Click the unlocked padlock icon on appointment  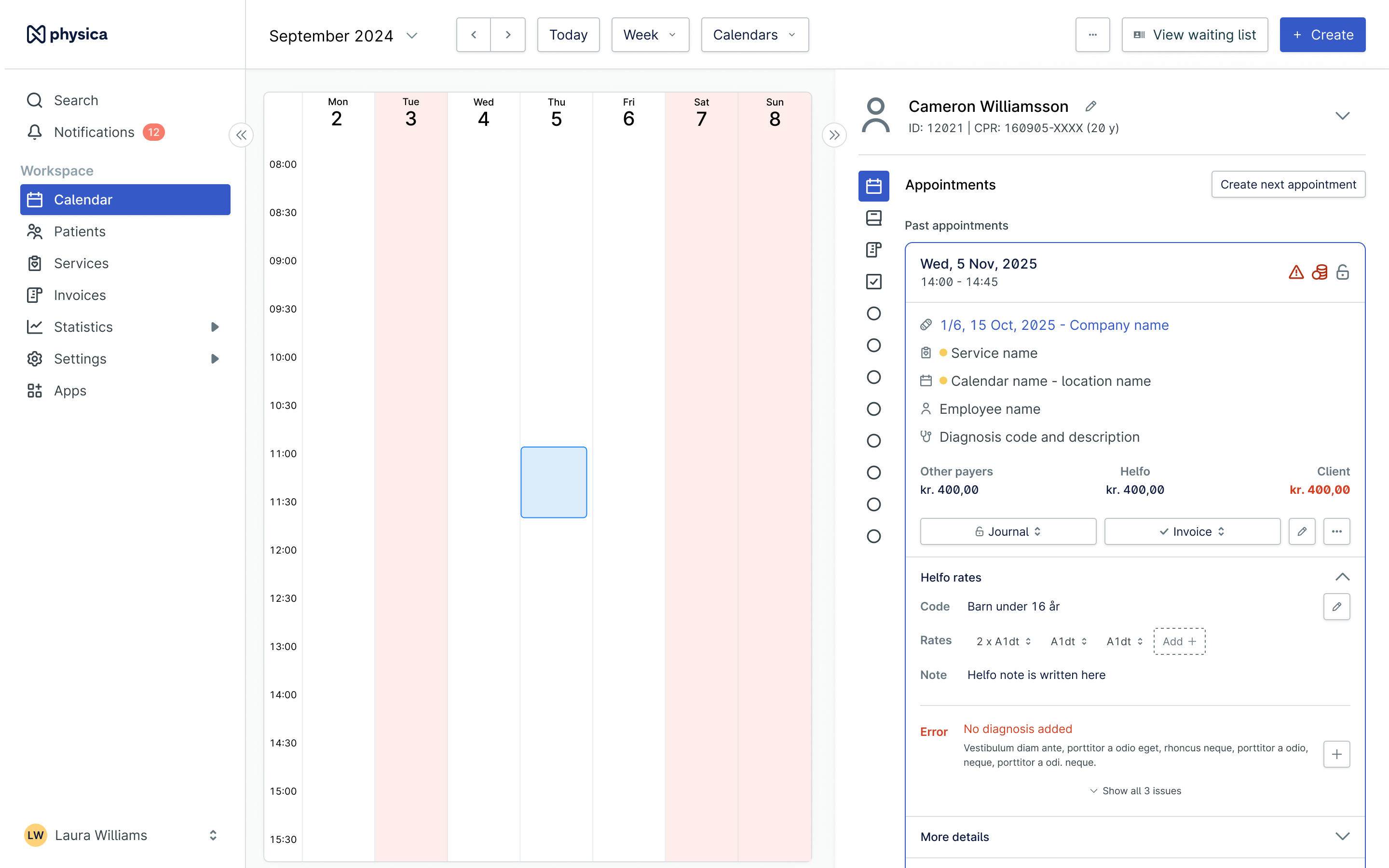1343,272
